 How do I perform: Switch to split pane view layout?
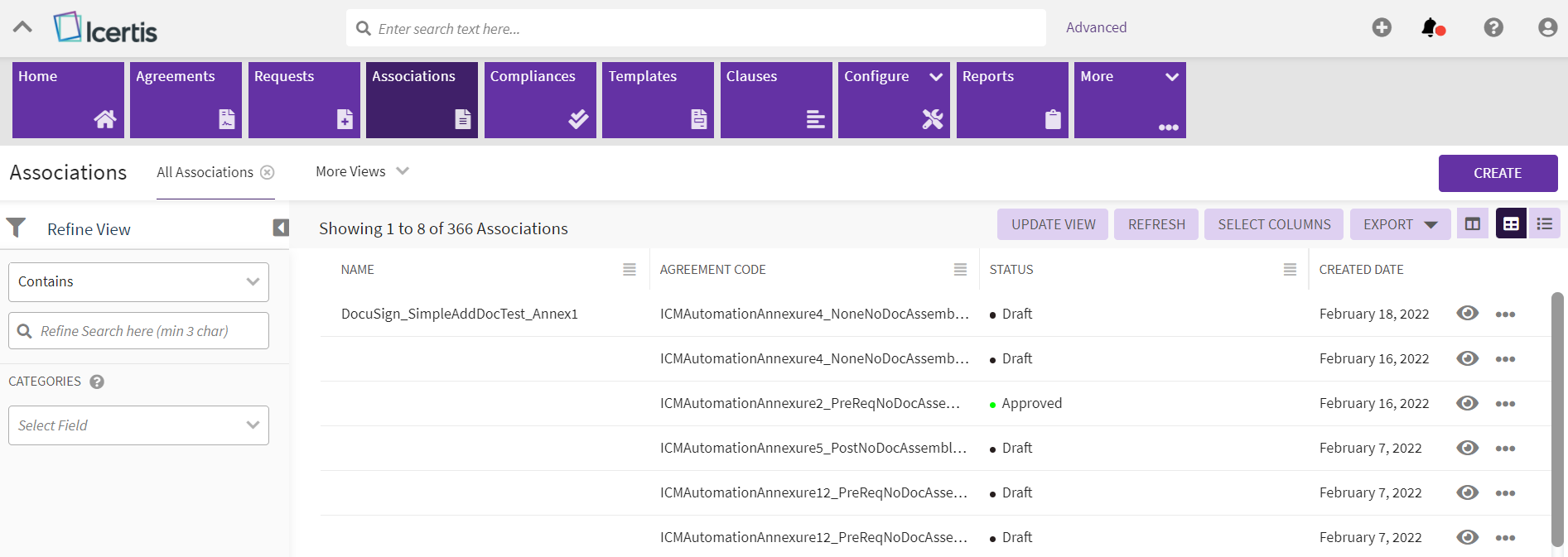pos(1473,224)
